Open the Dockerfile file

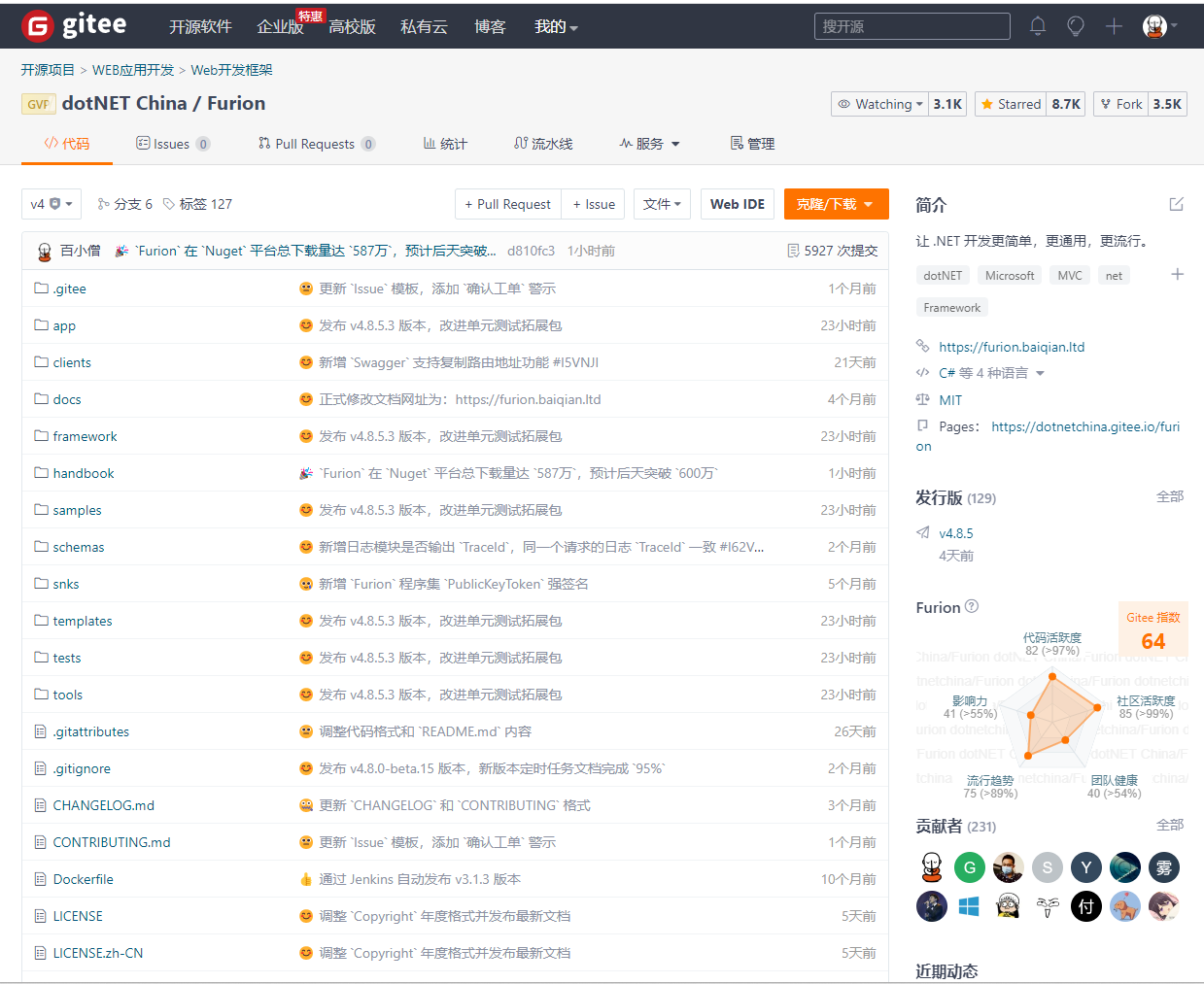[x=83, y=879]
